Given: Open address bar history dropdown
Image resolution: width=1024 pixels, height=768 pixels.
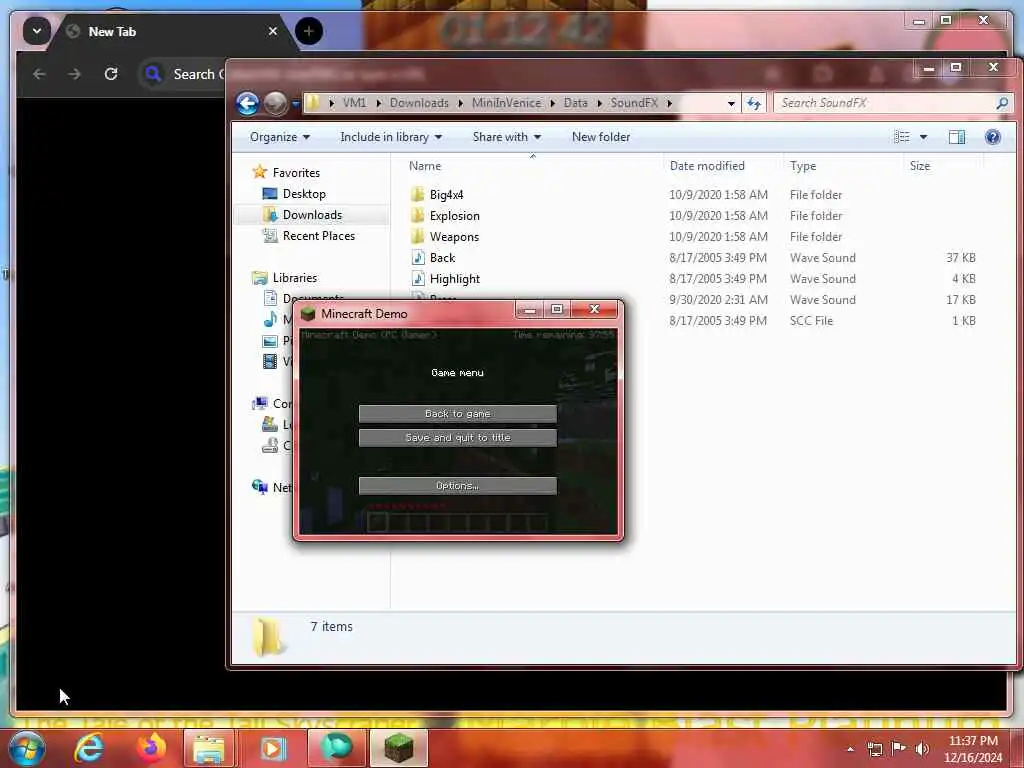Looking at the screenshot, I should (731, 103).
